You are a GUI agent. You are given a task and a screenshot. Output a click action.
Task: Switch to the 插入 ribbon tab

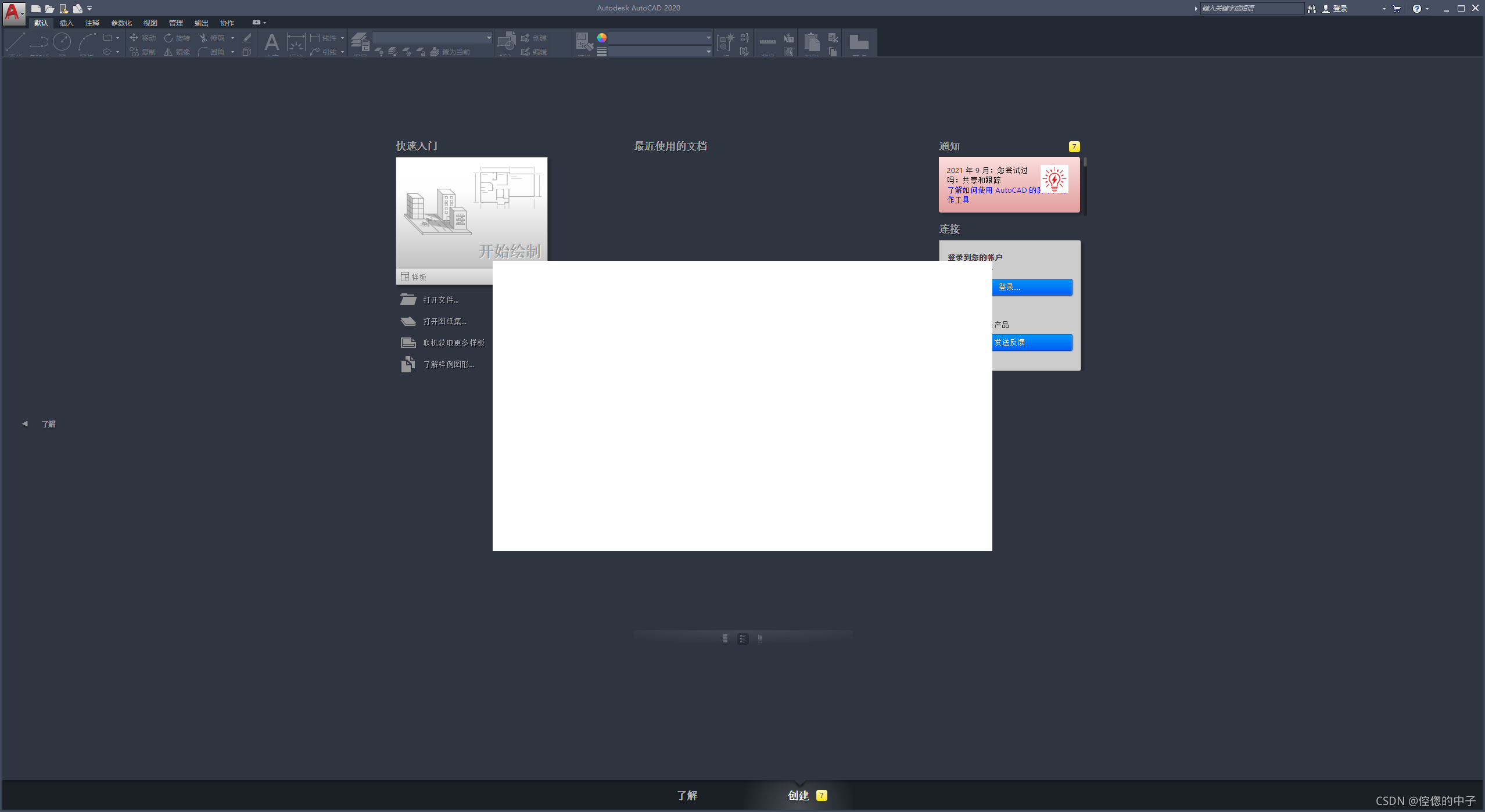pos(66,23)
